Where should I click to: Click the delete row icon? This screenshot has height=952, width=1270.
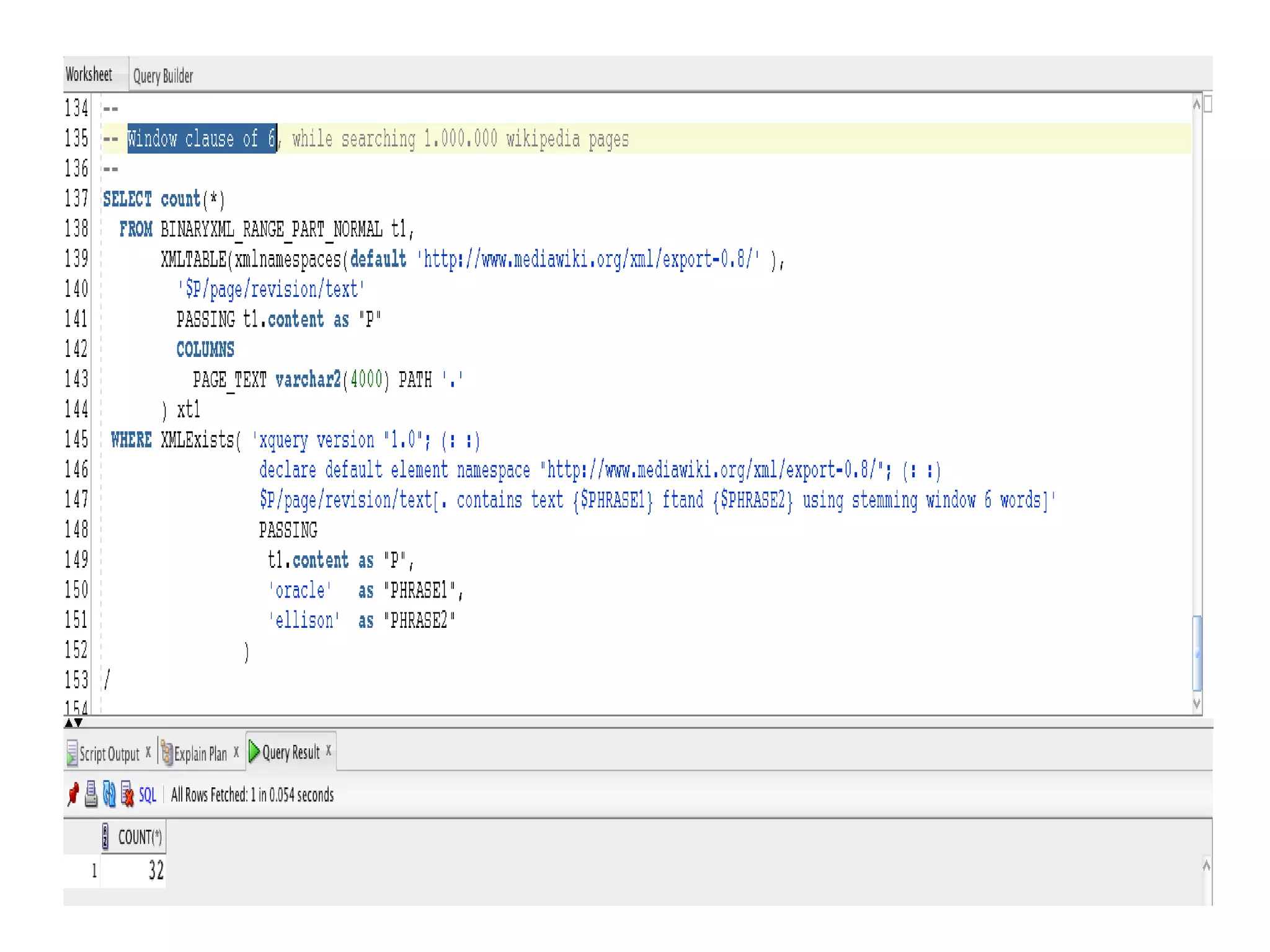[x=127, y=794]
